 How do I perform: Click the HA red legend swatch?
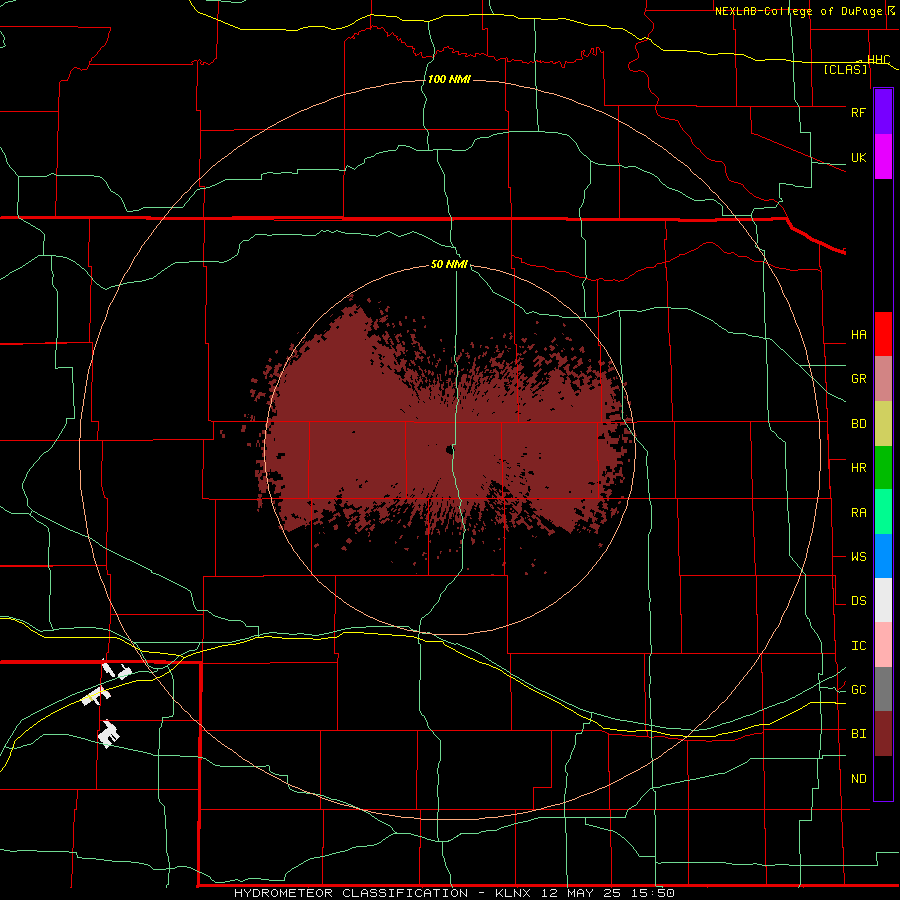(883, 334)
